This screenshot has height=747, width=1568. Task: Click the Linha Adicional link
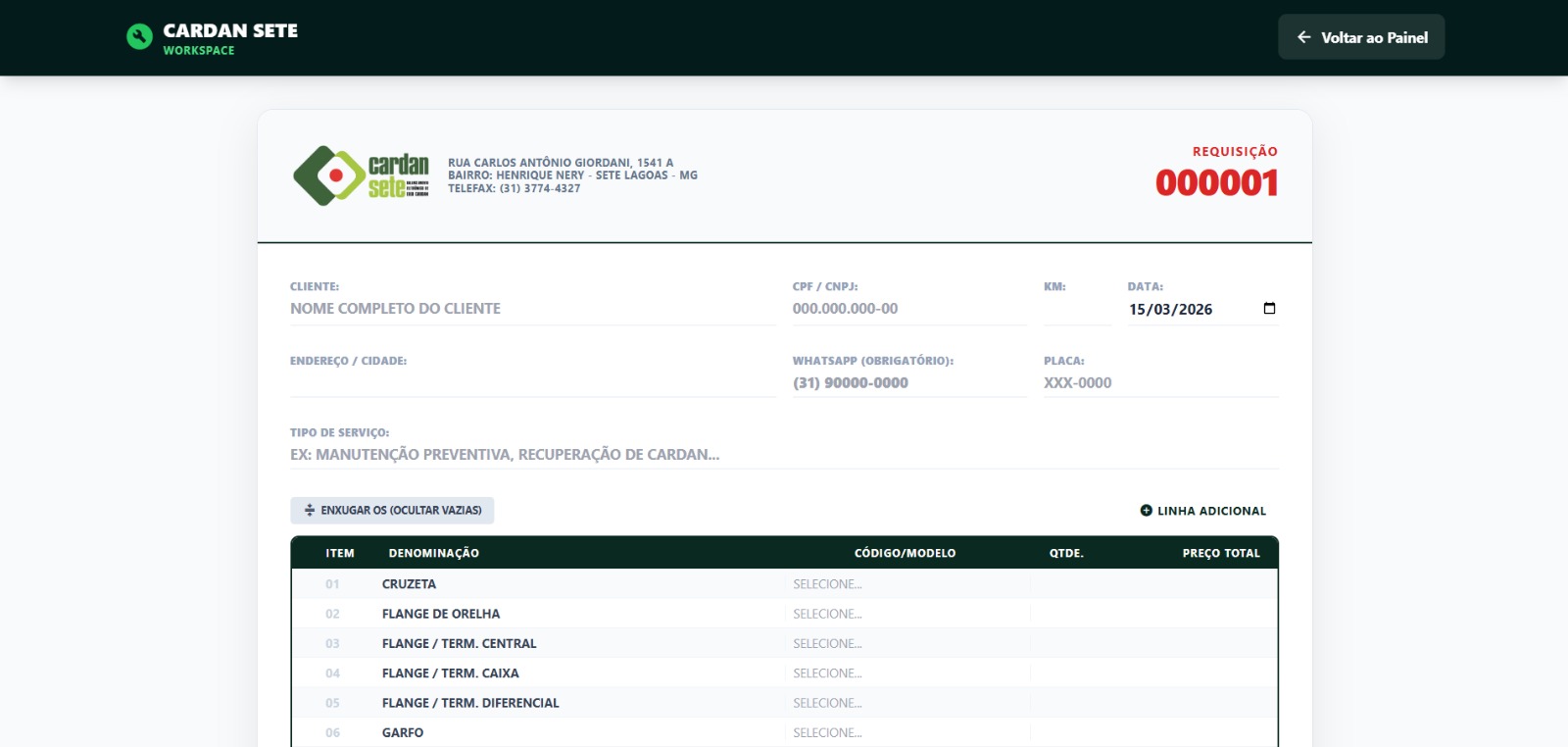(1211, 511)
